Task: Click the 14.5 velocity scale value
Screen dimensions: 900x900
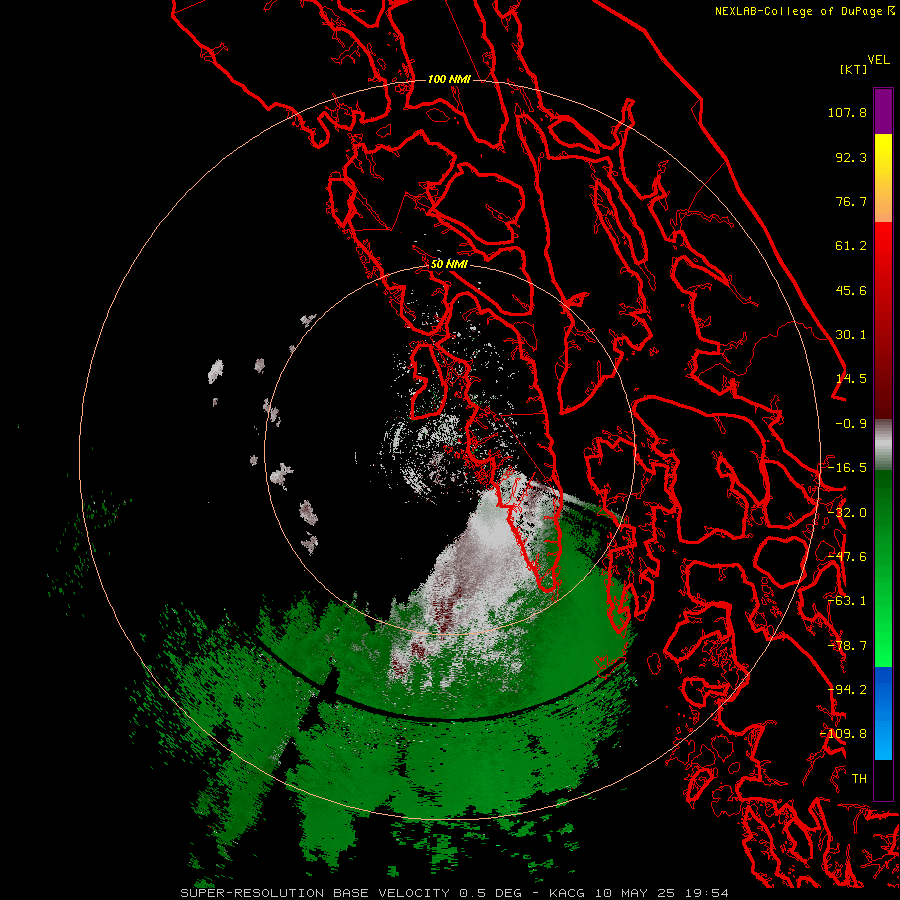Action: pos(851,379)
